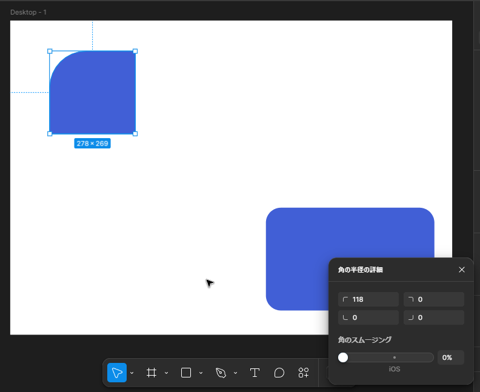Select the Comment tool

(279, 372)
